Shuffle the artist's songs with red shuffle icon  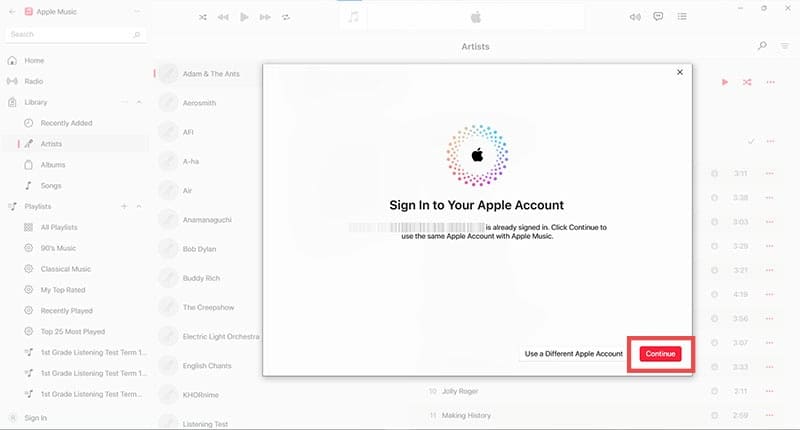(x=747, y=82)
